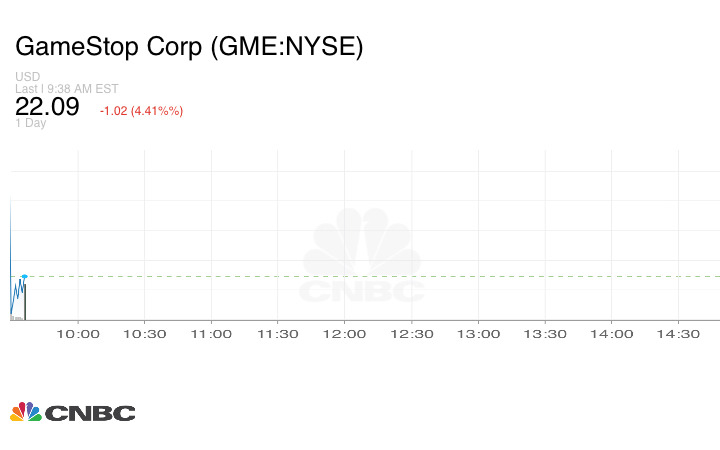Click the 11:30 time axis label
Viewport: 720px width, 450px height.
[278, 334]
